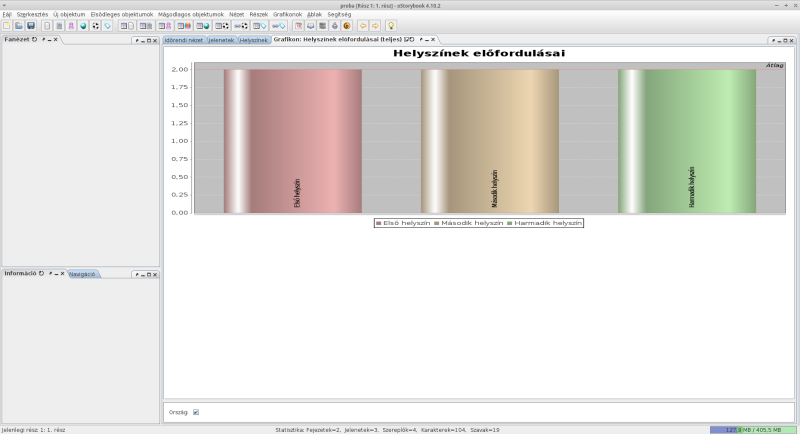Maximize the Információ panel group

click(x=149, y=274)
